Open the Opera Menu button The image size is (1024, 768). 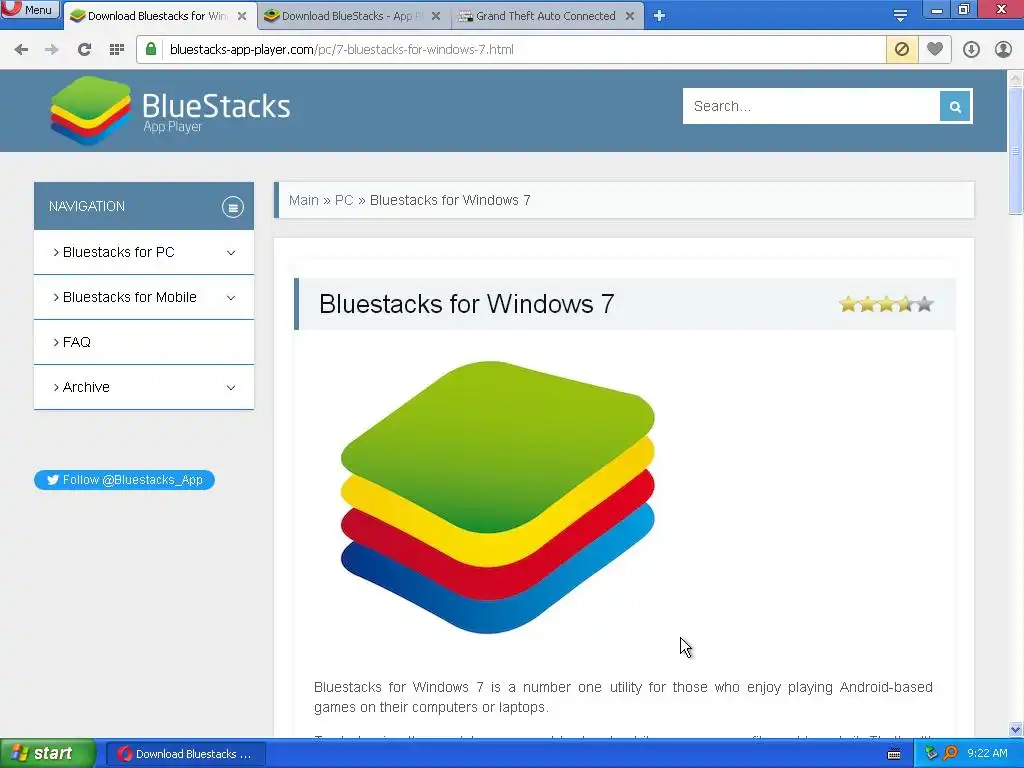29,9
